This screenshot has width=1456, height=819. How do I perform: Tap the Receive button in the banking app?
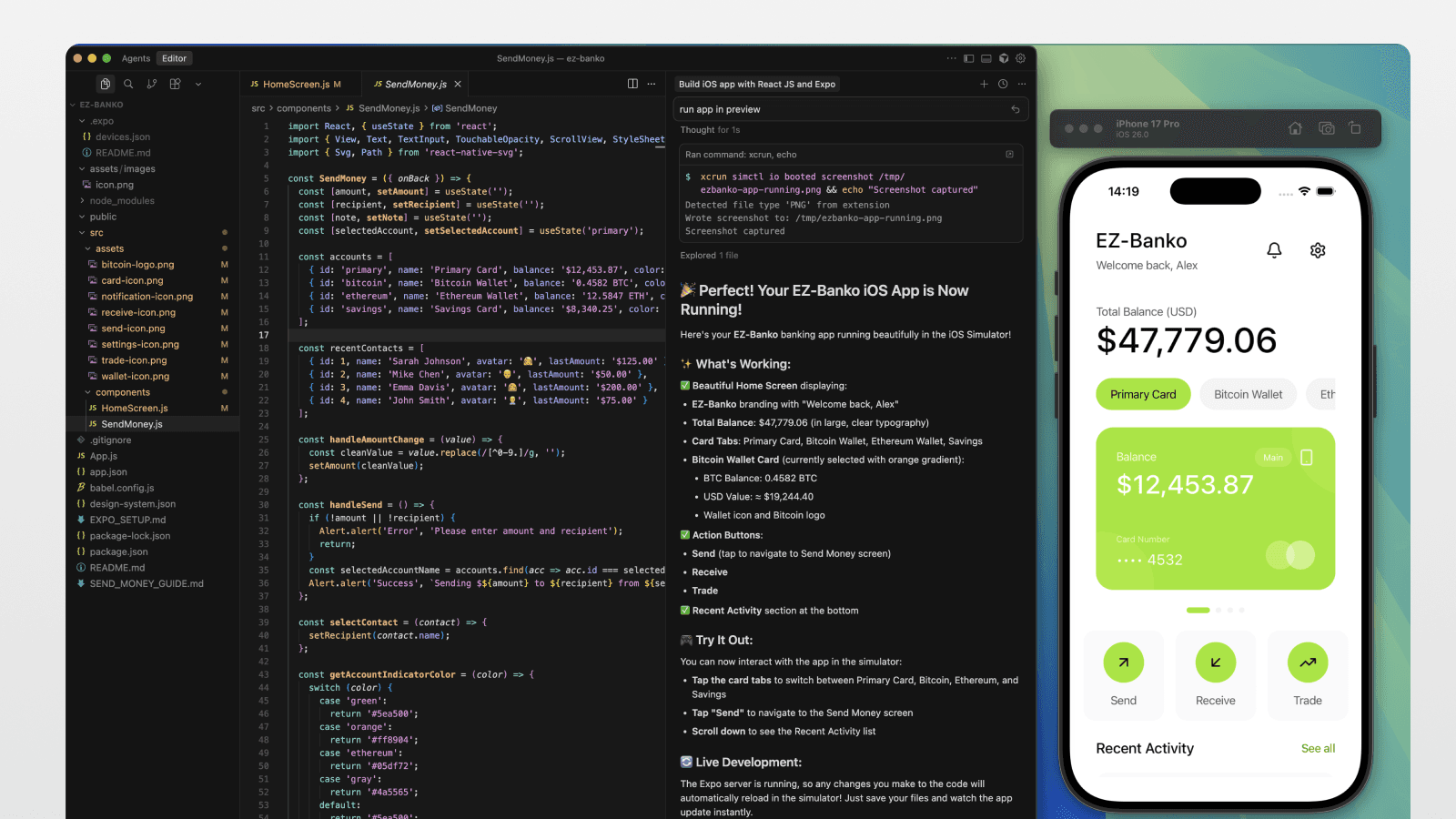pyautogui.click(x=1215, y=675)
